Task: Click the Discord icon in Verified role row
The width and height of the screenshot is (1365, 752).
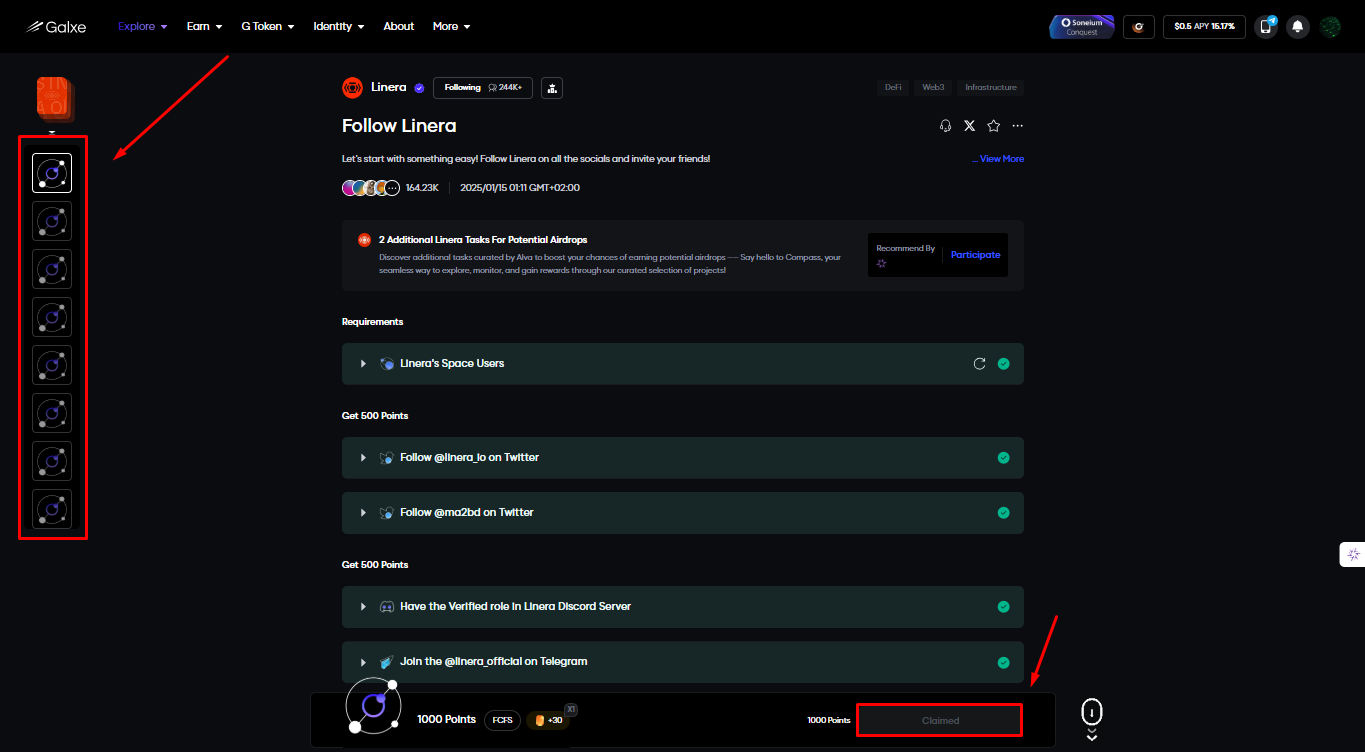Action: (x=387, y=607)
